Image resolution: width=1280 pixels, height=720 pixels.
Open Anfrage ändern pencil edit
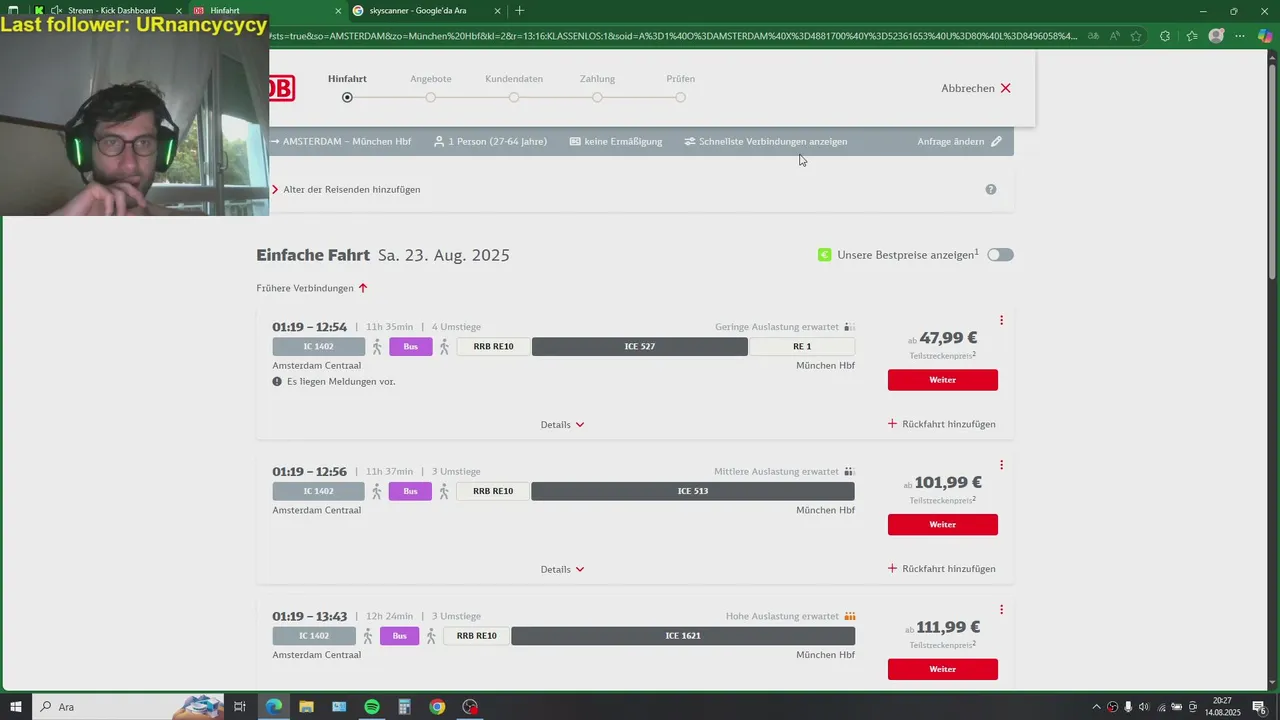tap(959, 141)
